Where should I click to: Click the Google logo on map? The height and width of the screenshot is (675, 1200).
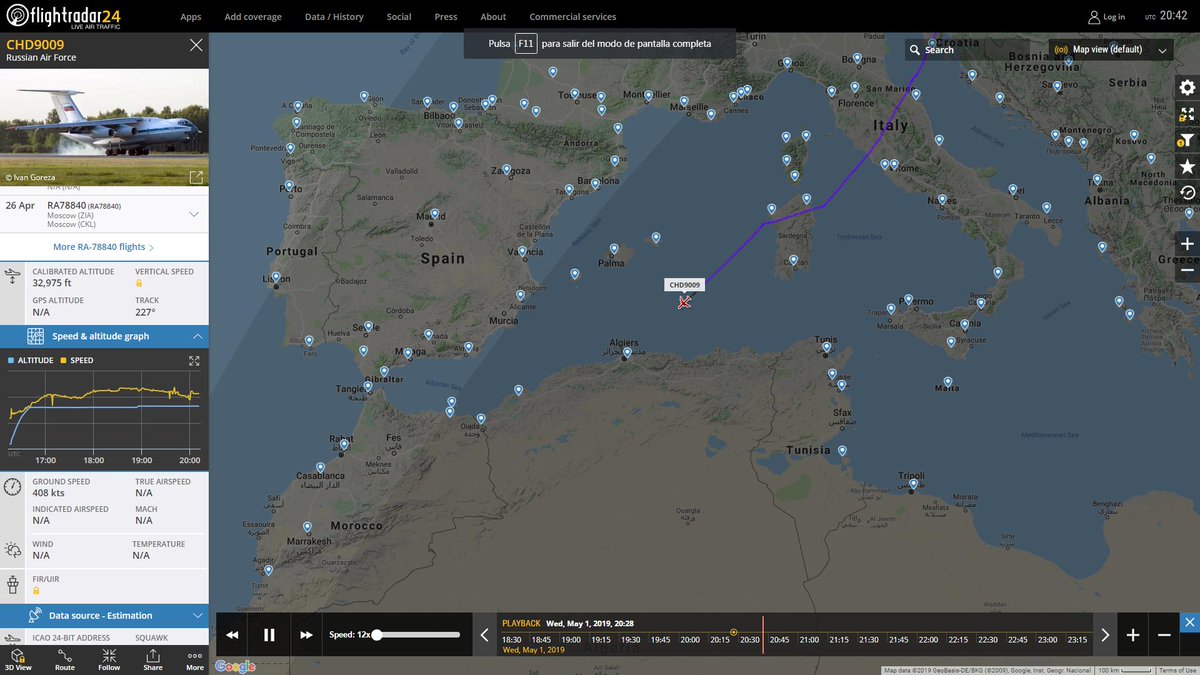pyautogui.click(x=235, y=666)
